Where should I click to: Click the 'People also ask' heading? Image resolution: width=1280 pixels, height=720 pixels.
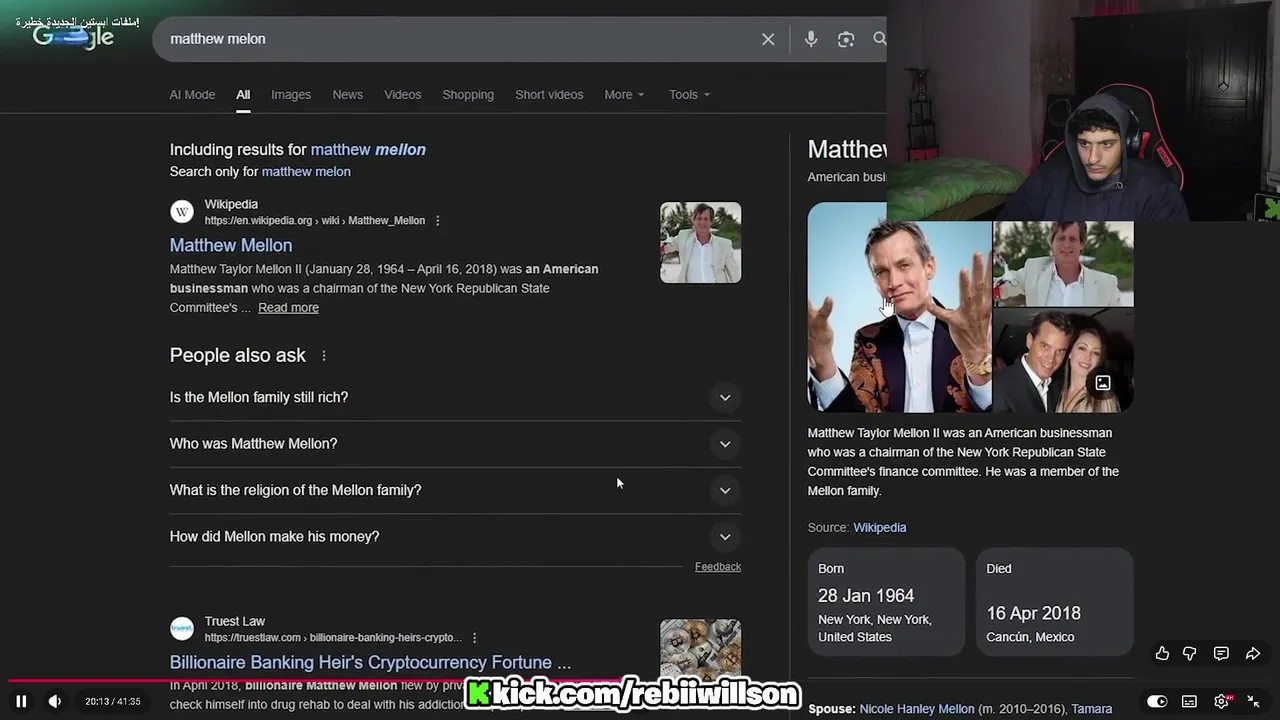(x=238, y=355)
